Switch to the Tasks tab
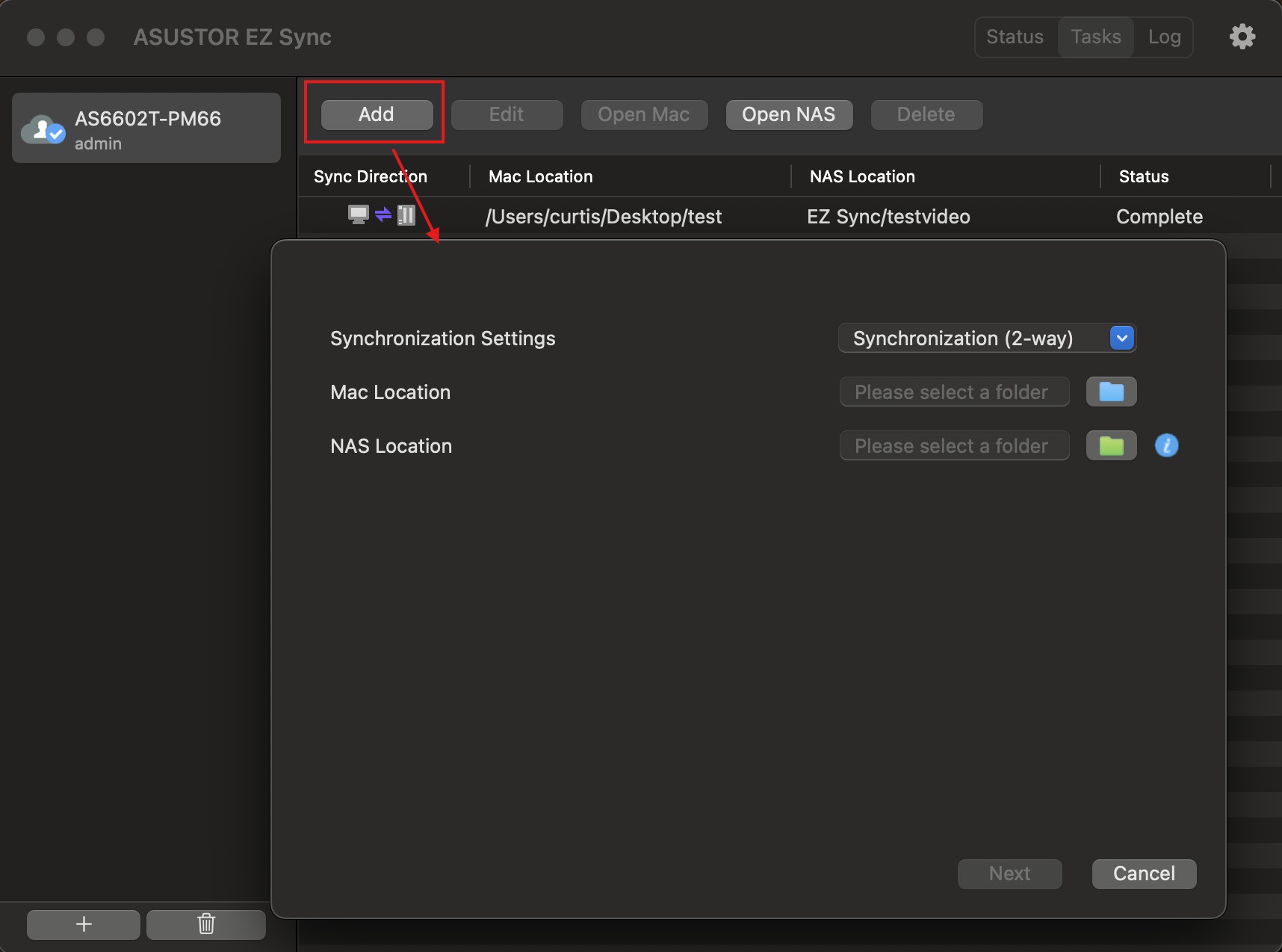Image resolution: width=1282 pixels, height=952 pixels. 1096,37
